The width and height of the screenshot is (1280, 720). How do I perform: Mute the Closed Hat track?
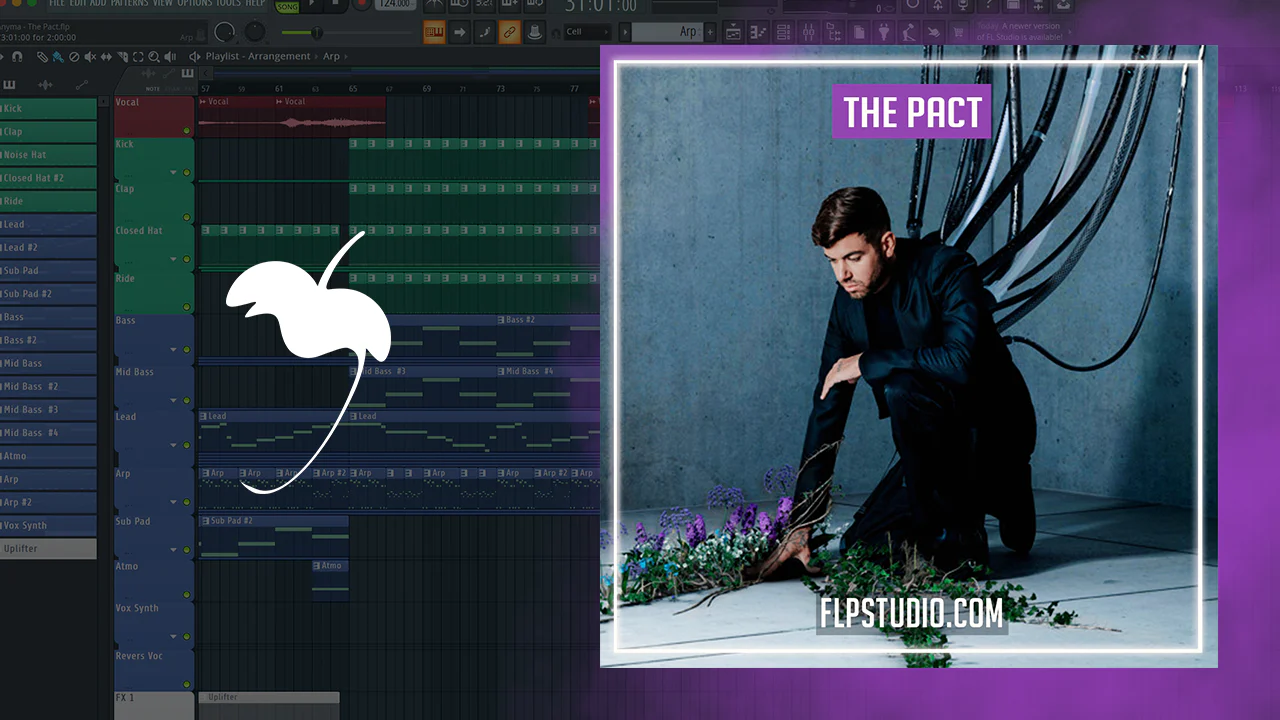pyautogui.click(x=186, y=259)
